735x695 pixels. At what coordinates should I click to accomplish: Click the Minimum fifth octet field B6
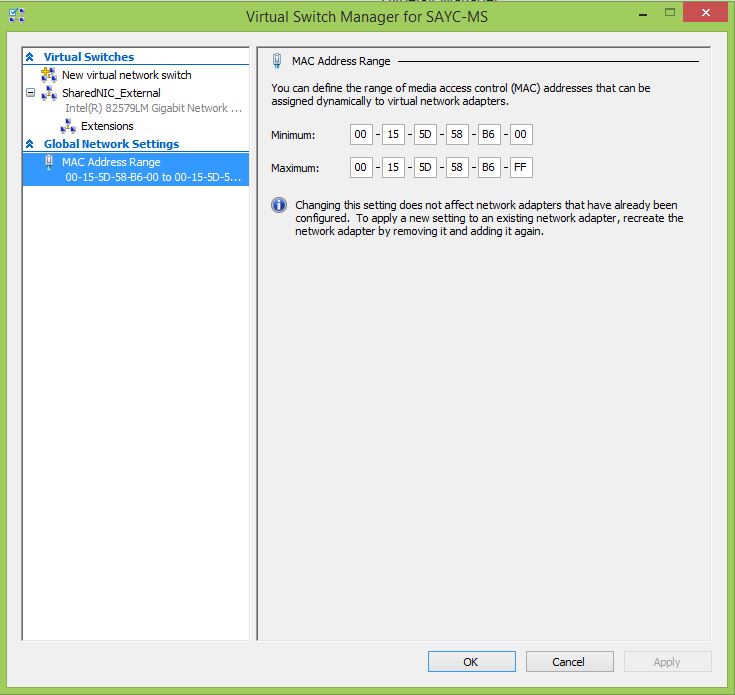click(x=489, y=135)
